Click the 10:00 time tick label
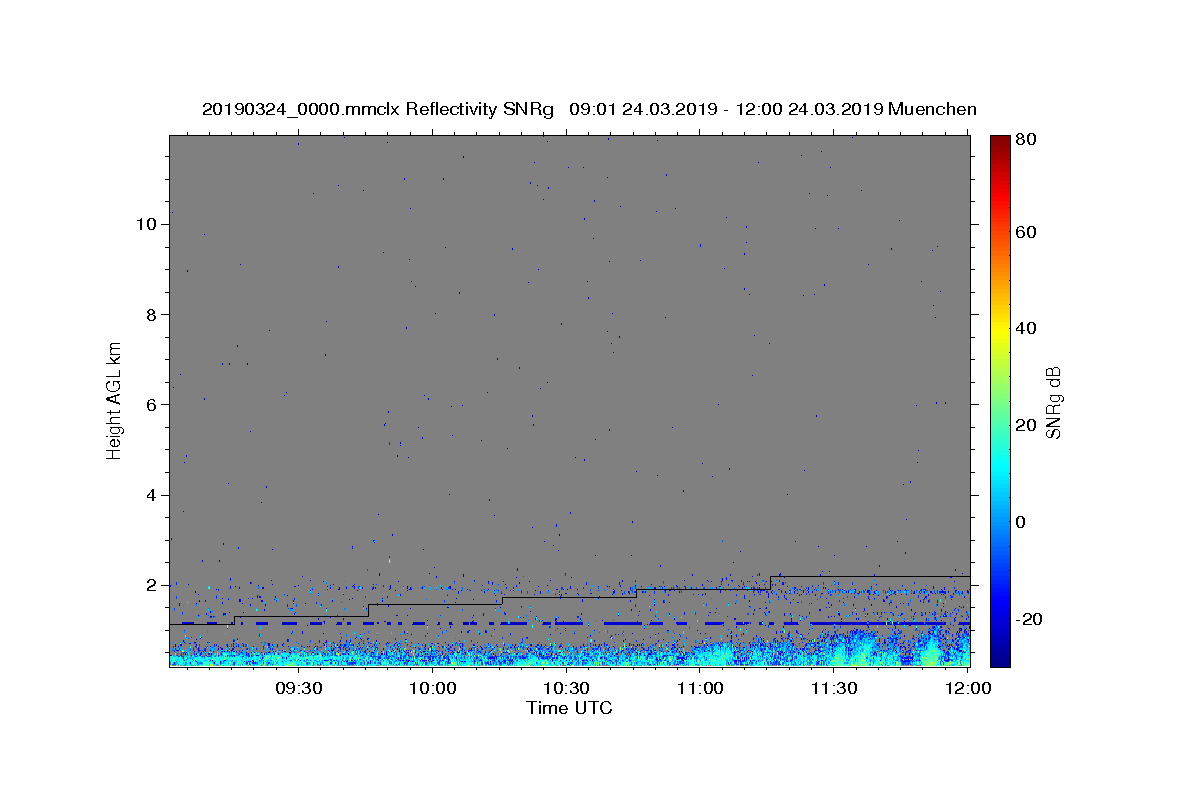This screenshot has height=800, width=1200. coord(433,689)
